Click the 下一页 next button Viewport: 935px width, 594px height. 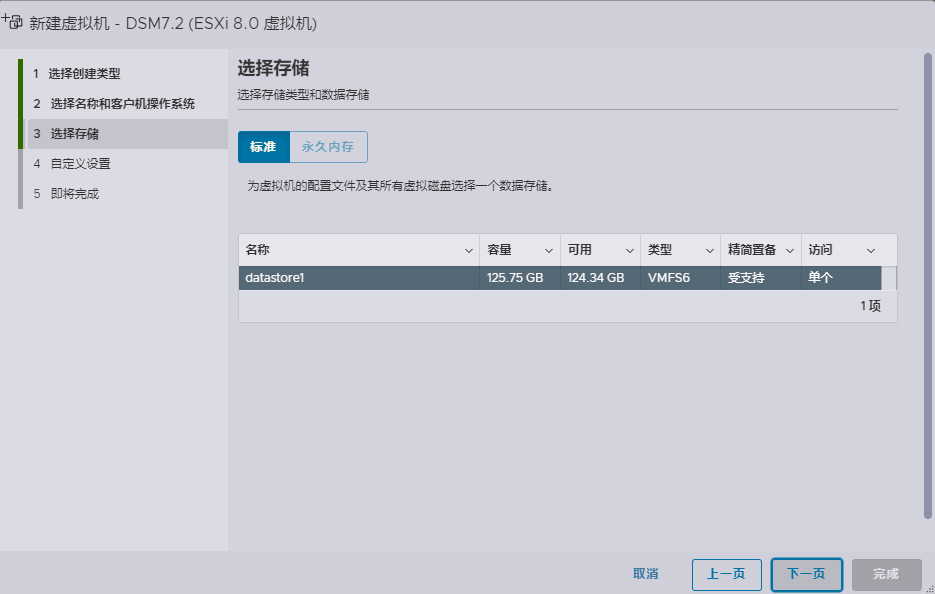pos(806,574)
